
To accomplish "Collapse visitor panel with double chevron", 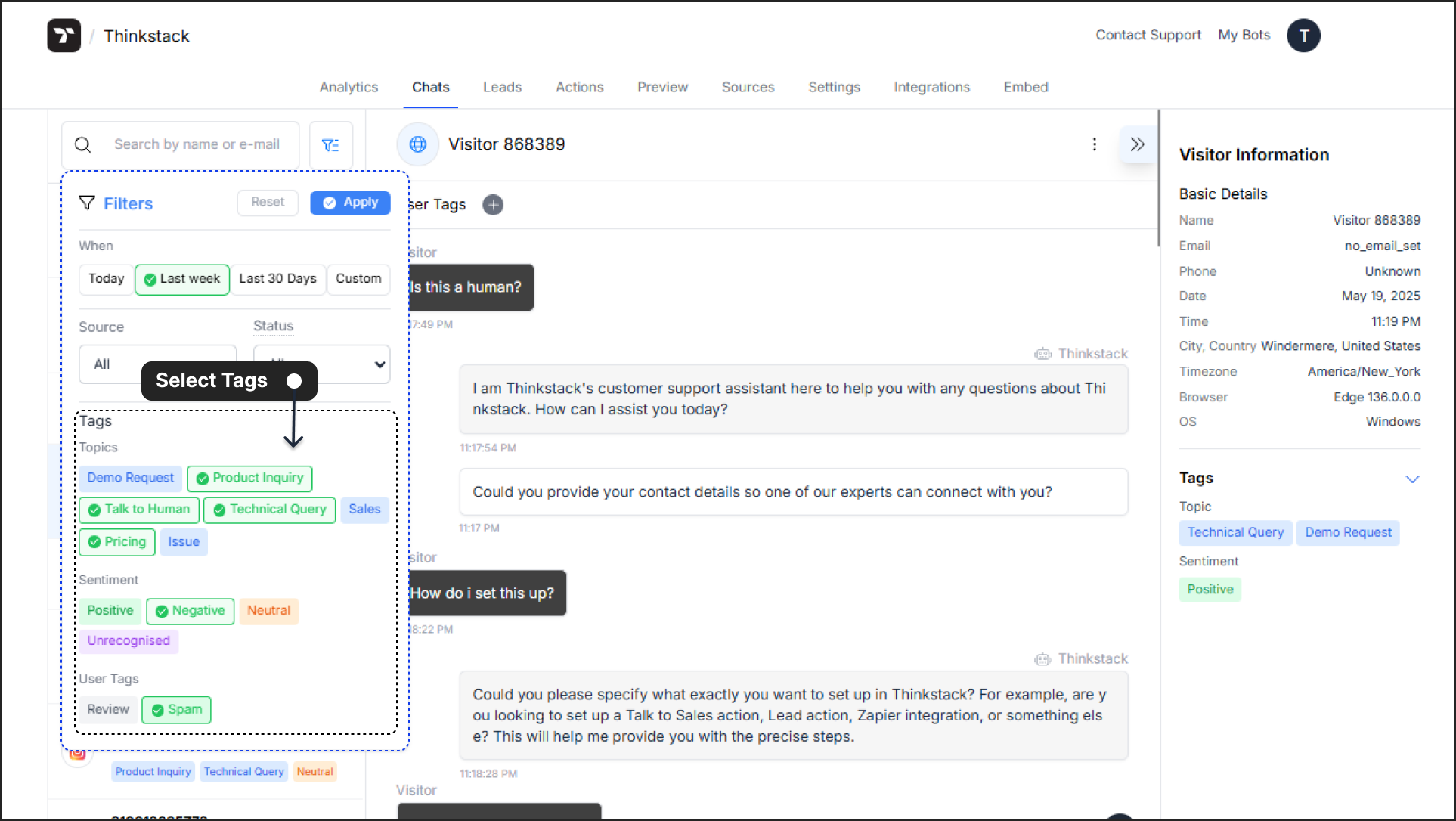I will point(1138,144).
